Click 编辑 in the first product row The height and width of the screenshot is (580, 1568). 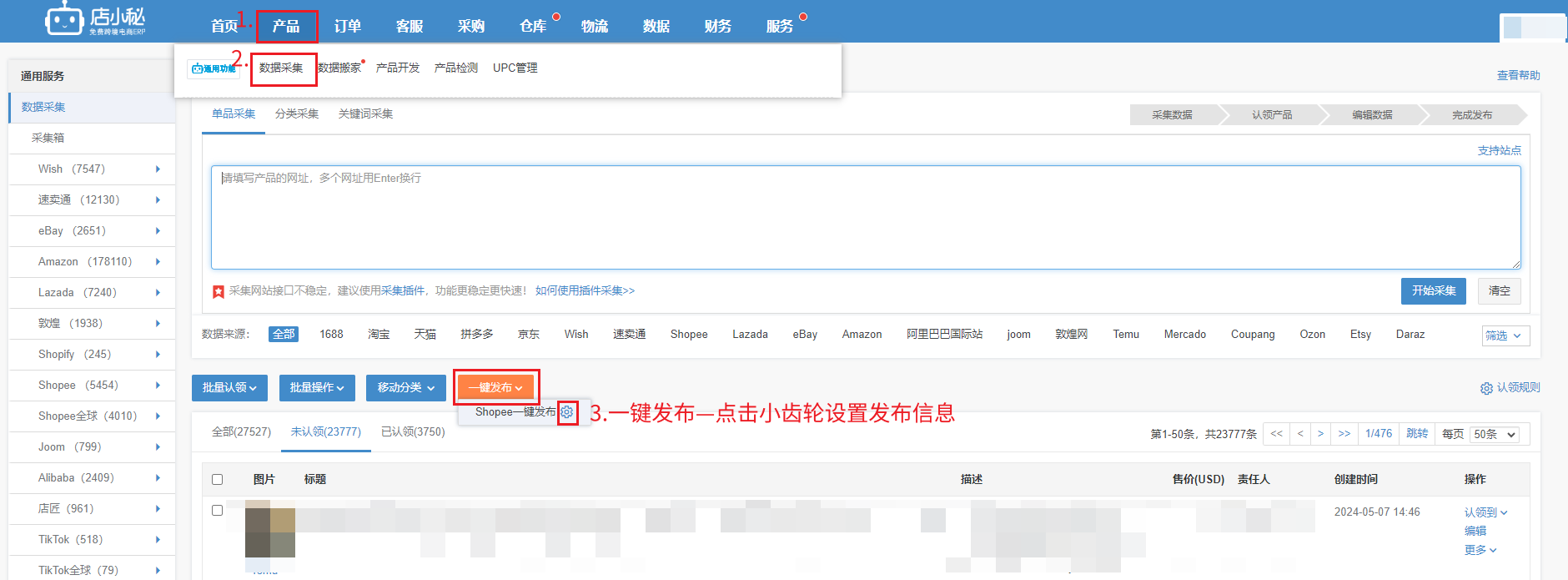click(x=1475, y=531)
